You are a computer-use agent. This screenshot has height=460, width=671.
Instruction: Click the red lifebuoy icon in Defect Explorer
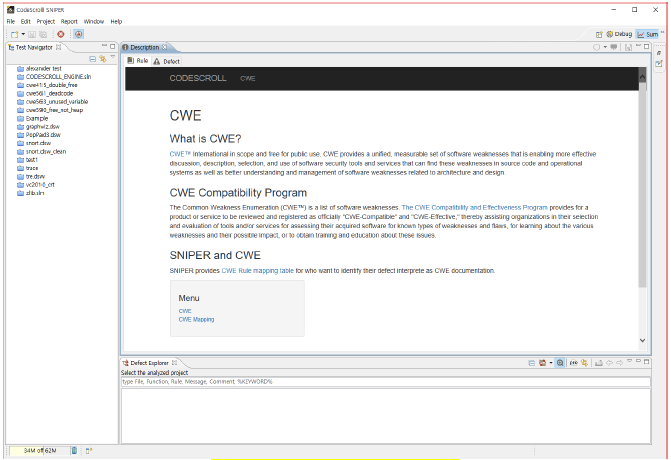coord(542,363)
